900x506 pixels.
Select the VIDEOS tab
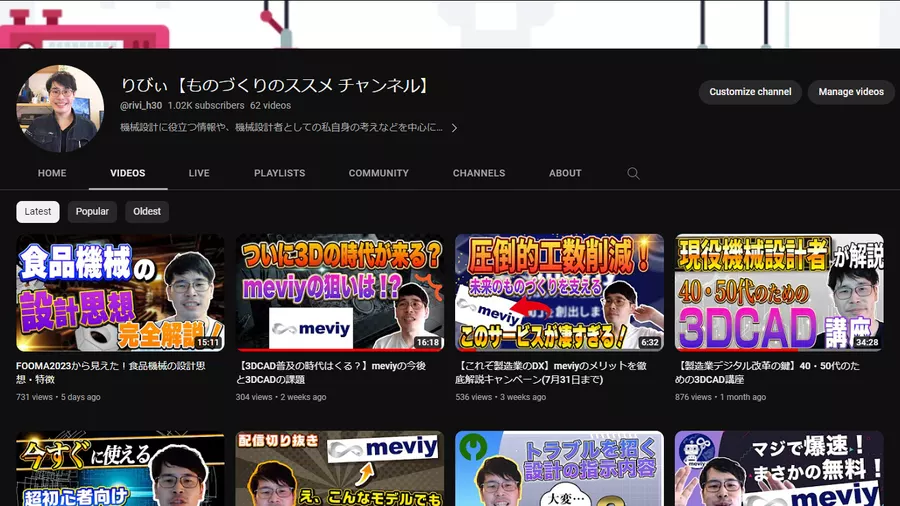click(127, 173)
